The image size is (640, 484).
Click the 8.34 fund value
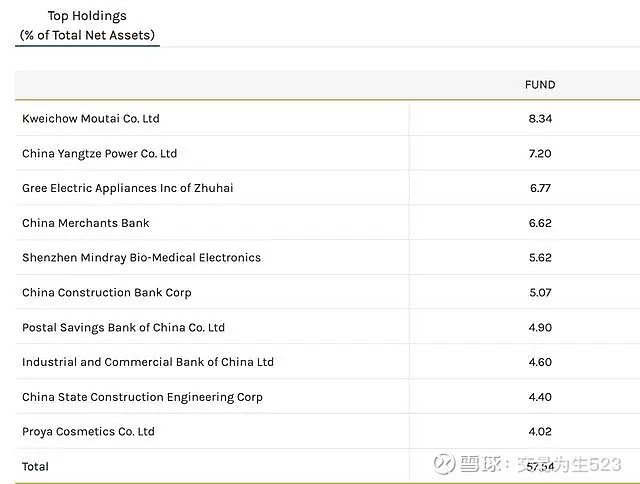[540, 119]
